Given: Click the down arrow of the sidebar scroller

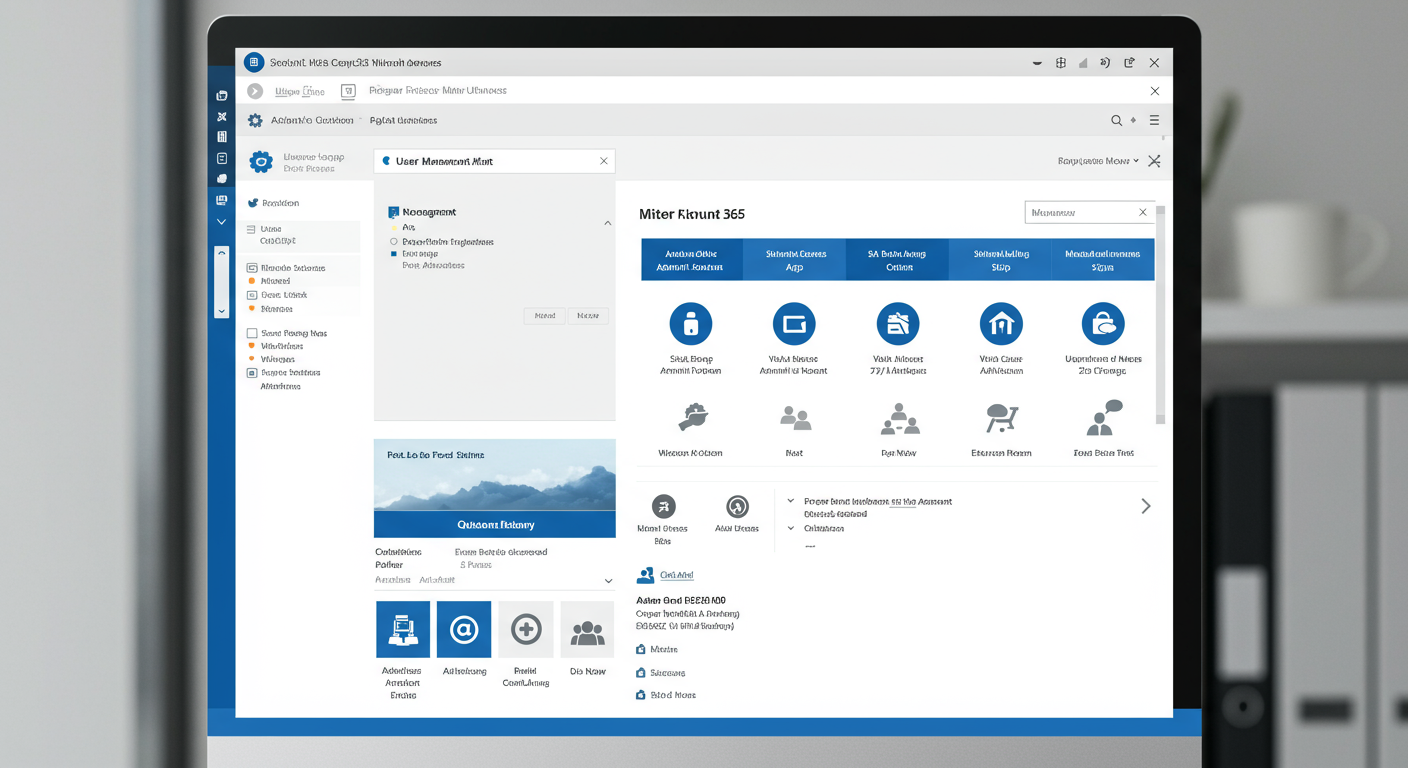Looking at the screenshot, I should point(222,311).
